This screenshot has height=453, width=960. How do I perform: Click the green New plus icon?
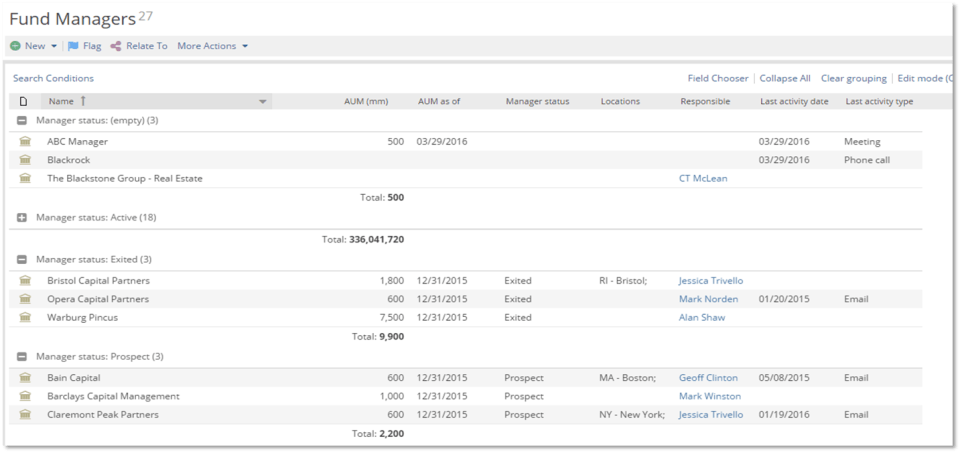pyautogui.click(x=15, y=46)
